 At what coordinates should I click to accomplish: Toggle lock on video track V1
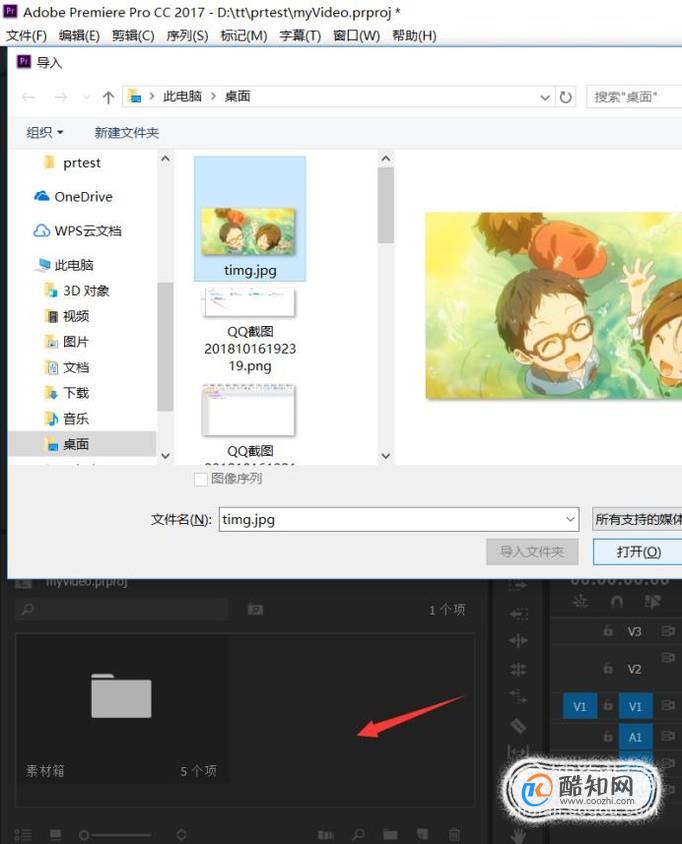pyautogui.click(x=608, y=706)
